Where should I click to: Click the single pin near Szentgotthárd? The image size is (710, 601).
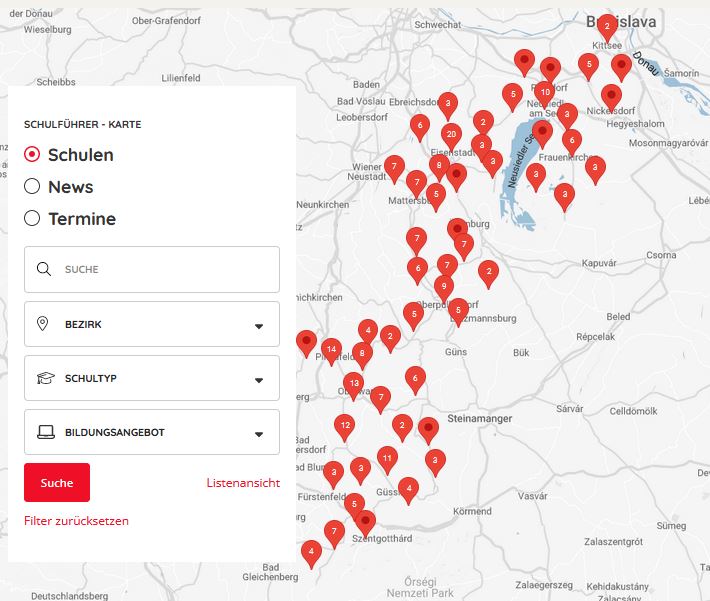pyautogui.click(x=366, y=521)
